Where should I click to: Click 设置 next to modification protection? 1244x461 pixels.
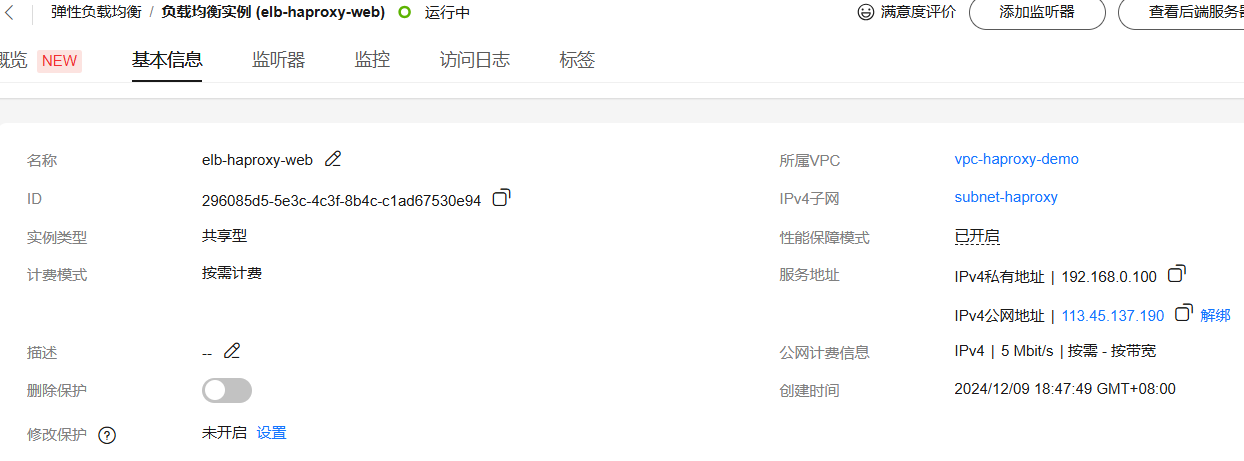272,433
